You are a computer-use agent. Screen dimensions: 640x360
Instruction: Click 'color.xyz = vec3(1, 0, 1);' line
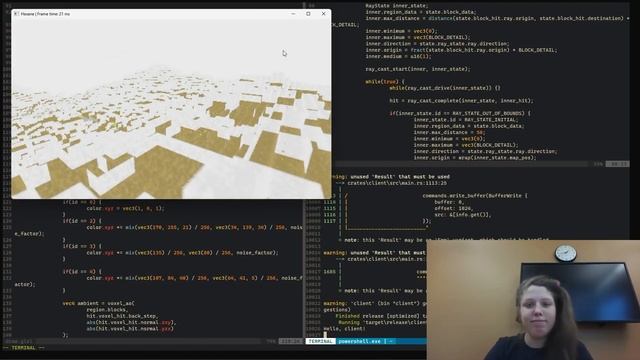125,208
